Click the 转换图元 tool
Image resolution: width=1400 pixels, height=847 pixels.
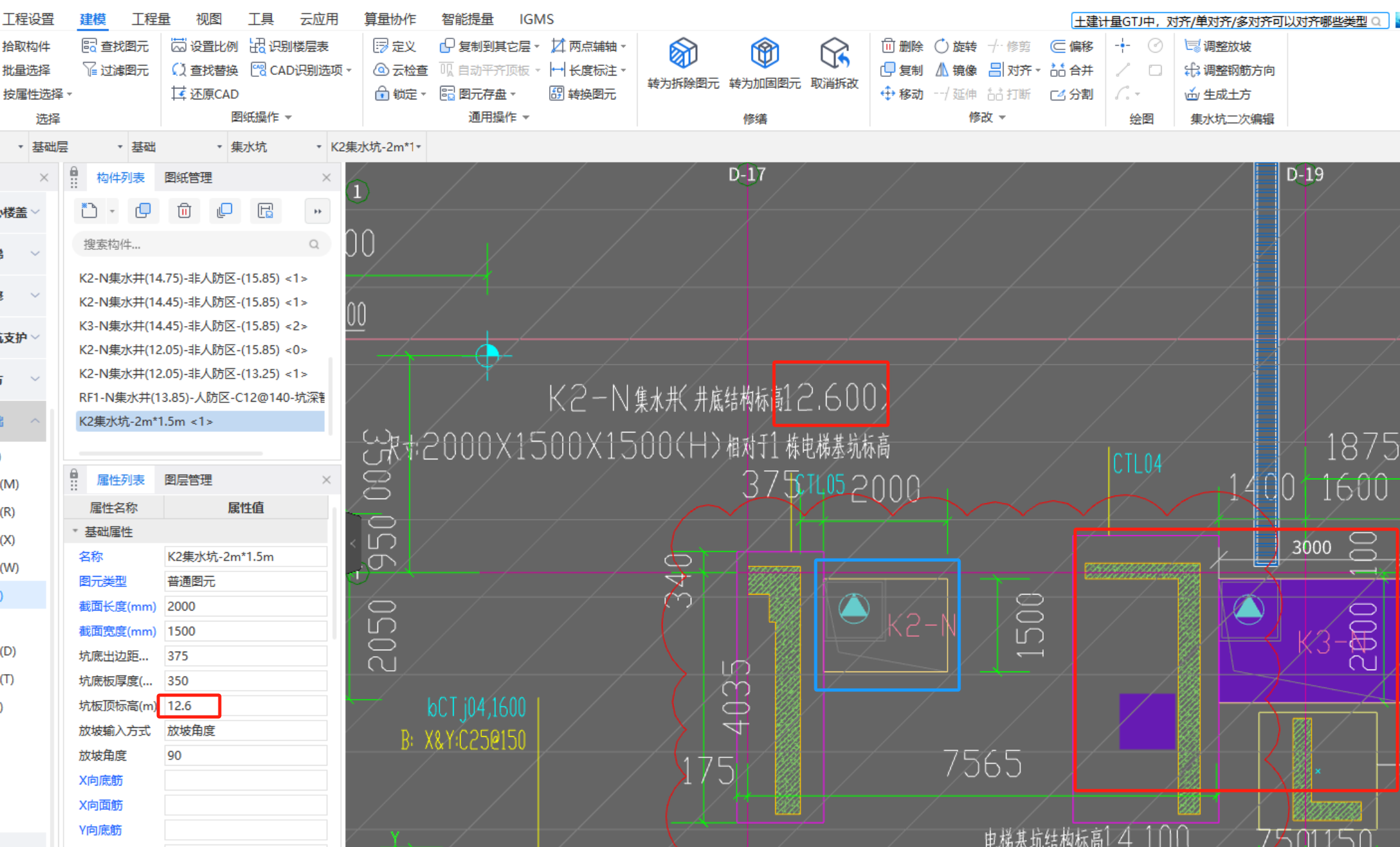[583, 94]
